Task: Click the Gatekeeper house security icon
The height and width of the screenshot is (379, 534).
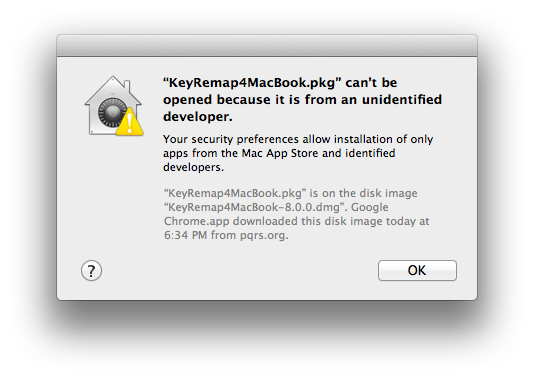Action: tap(113, 106)
